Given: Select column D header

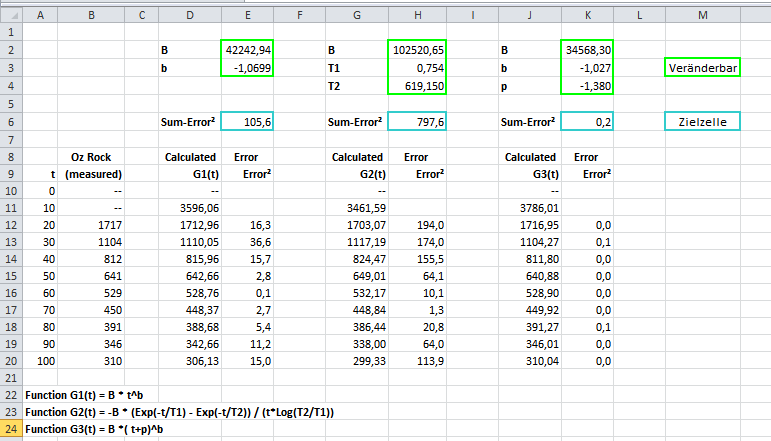Looking at the screenshot, I should 189,15.
